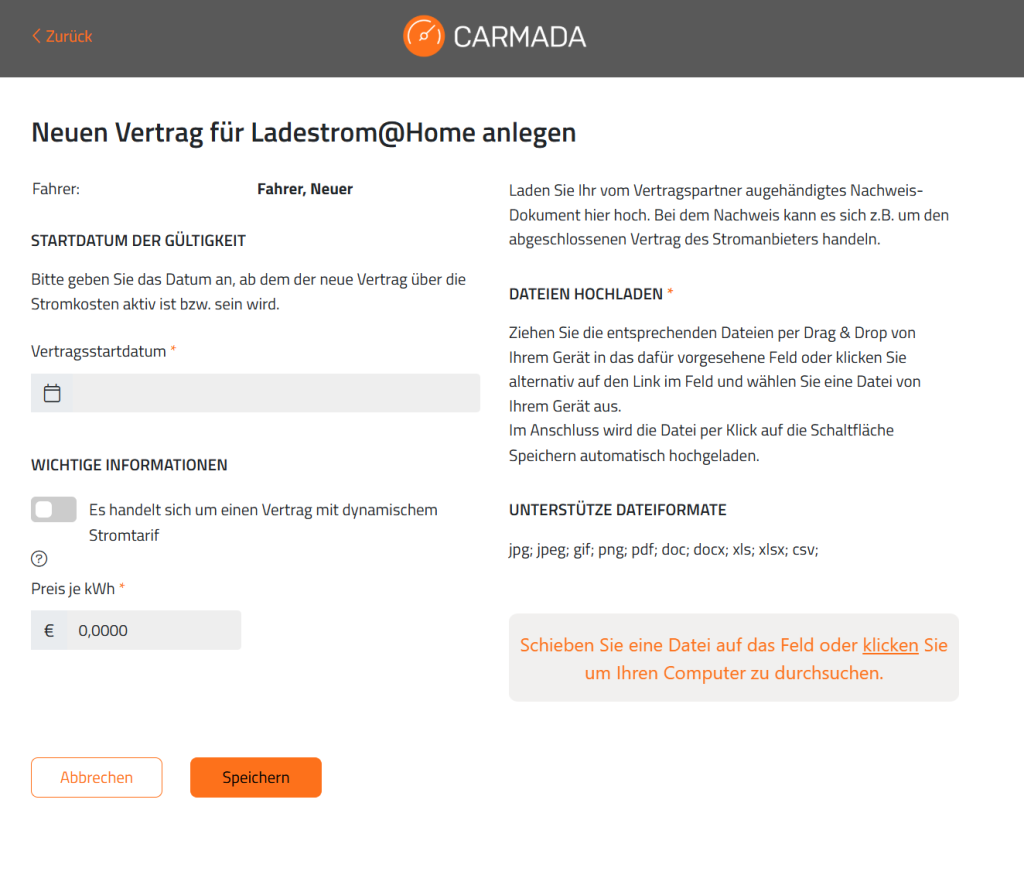Viewport: 1024px width, 885px height.
Task: Toggle the dynamic Stromtarif switch
Action: [54, 509]
